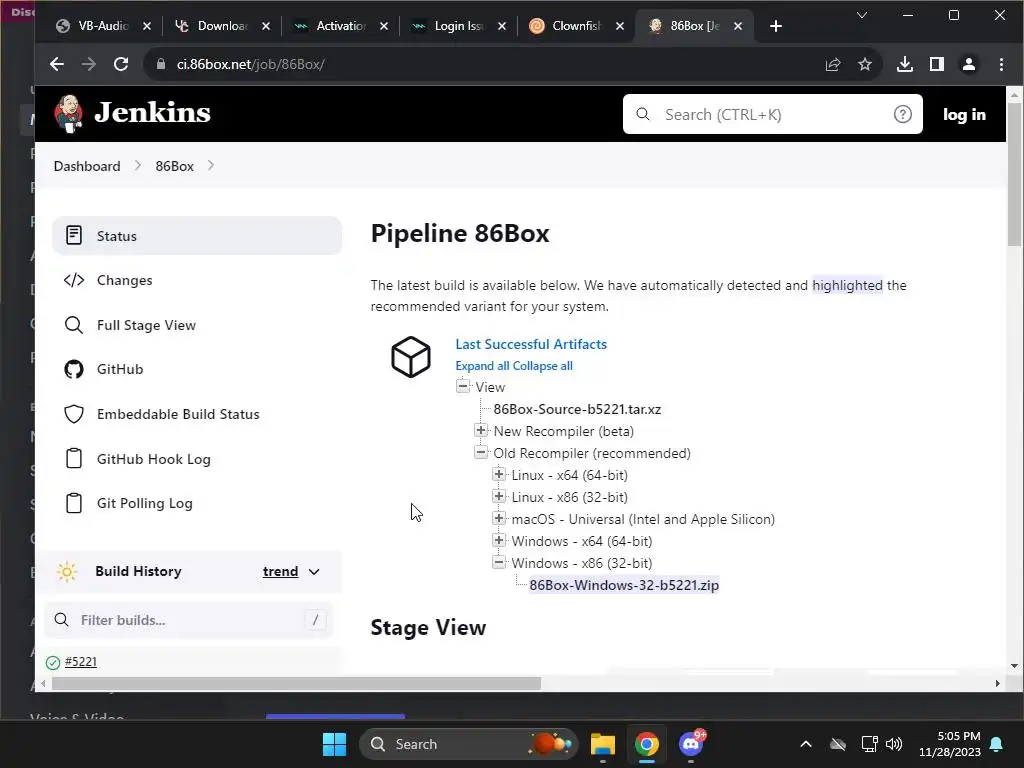
Task: Reload the page
Action: (121, 64)
